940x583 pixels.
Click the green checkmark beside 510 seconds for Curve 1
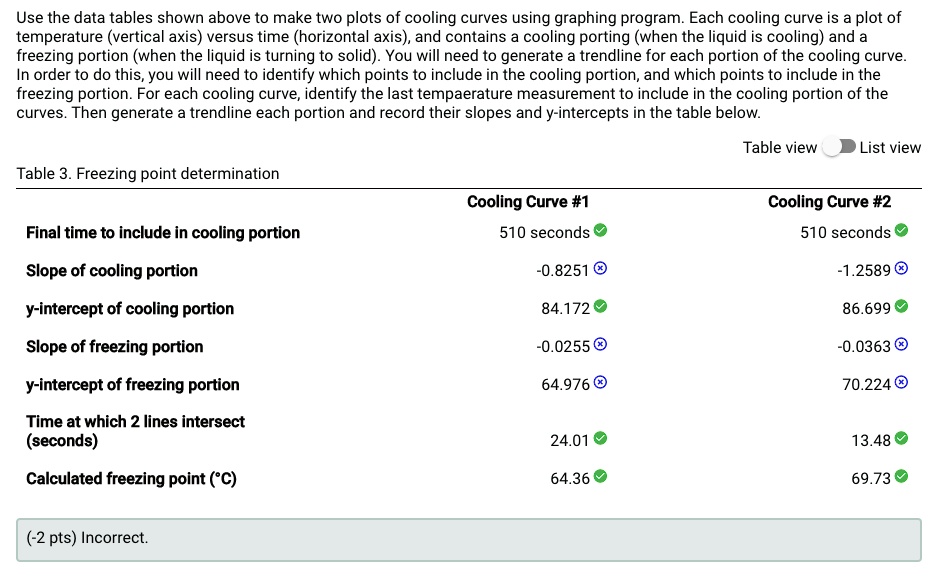point(598,232)
